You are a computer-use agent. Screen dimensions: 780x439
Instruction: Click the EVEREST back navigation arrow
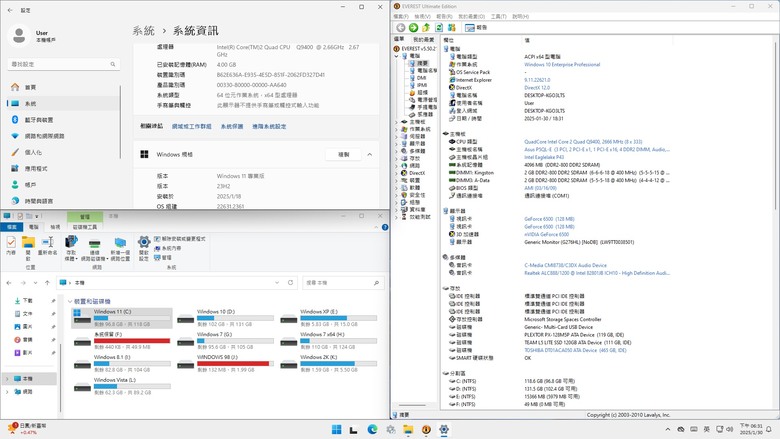coord(400,28)
